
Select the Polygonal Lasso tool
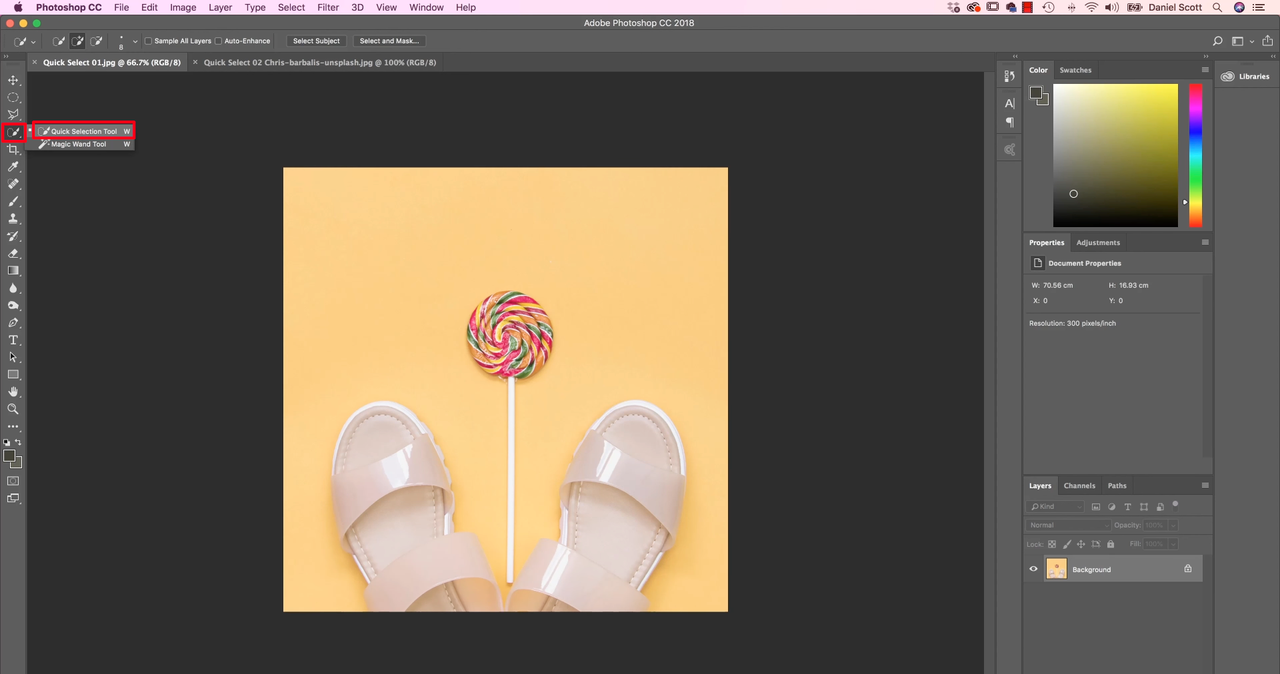[13, 114]
